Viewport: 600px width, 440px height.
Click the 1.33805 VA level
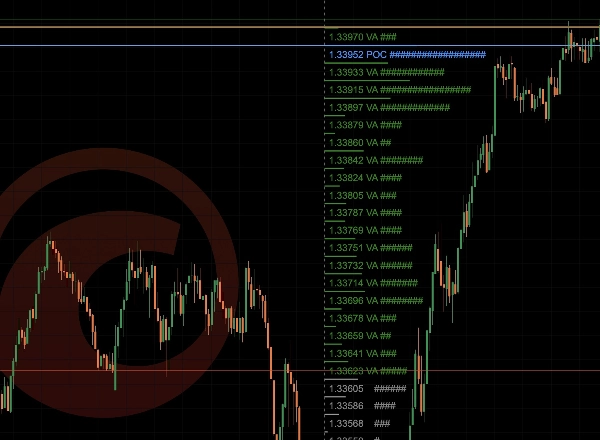[x=362, y=196]
